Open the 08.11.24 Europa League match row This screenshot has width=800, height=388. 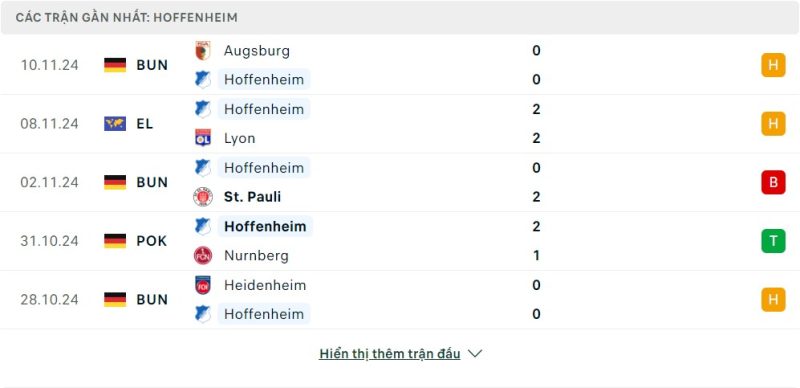tap(400, 124)
